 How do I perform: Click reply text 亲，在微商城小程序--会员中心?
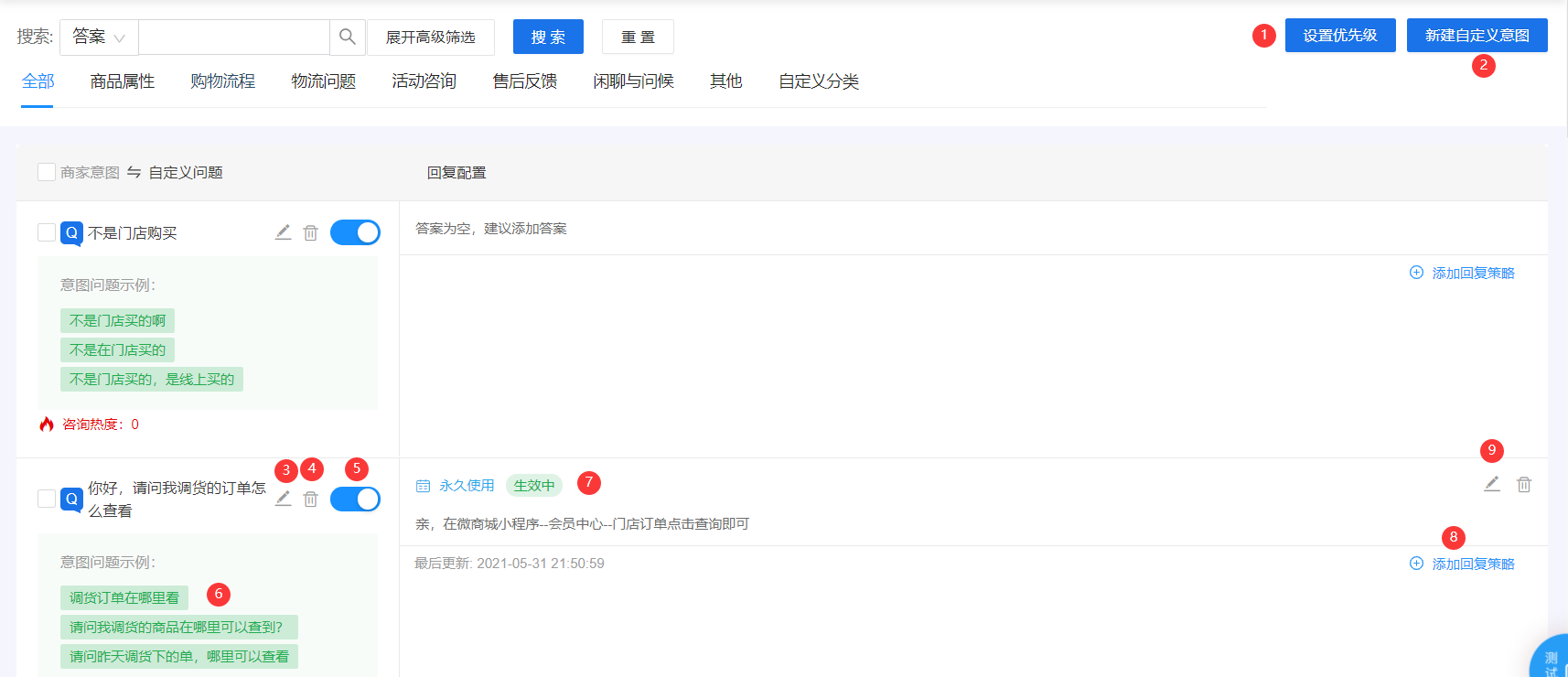pyautogui.click(x=582, y=524)
